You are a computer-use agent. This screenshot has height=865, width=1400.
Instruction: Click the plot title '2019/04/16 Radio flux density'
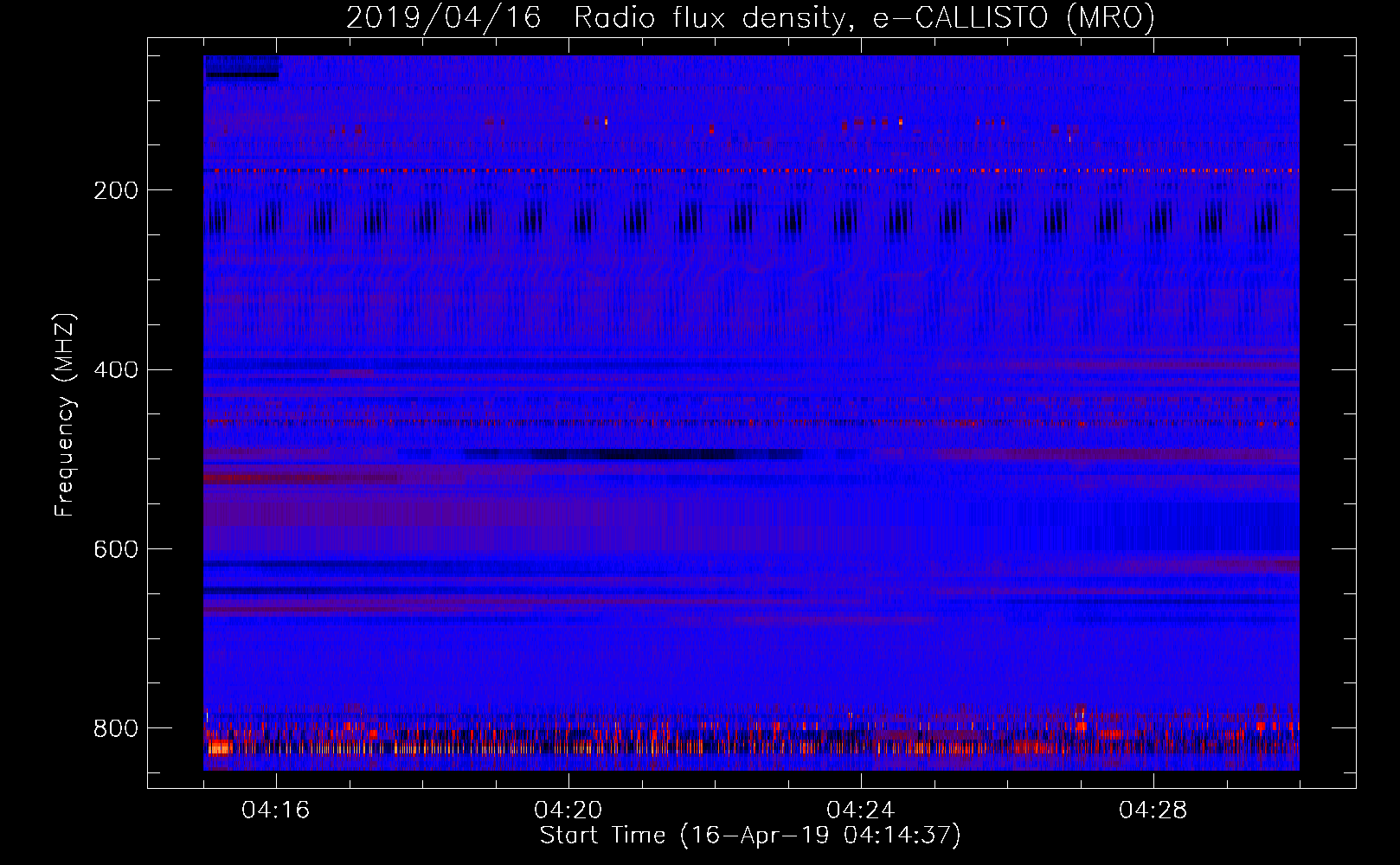[x=750, y=17]
